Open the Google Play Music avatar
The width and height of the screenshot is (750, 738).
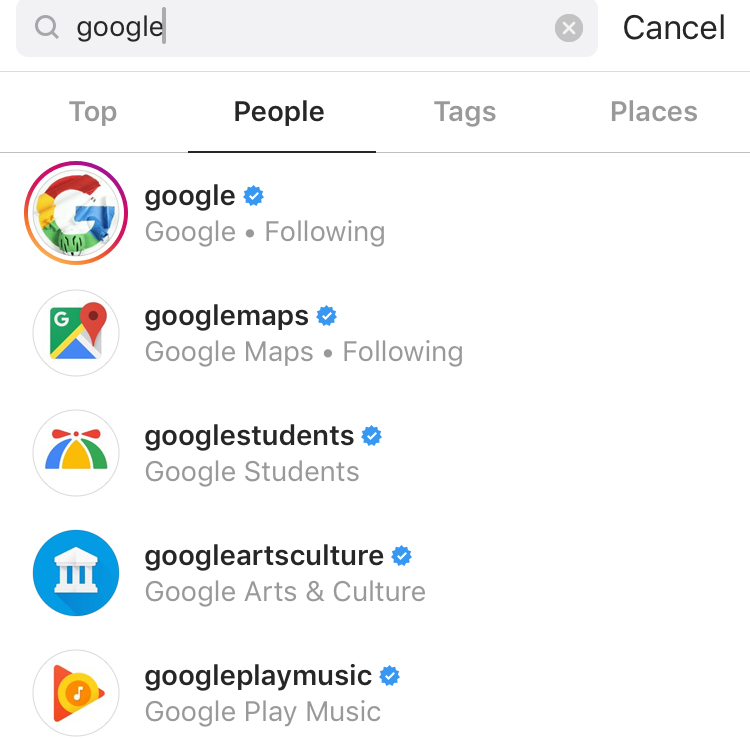(76, 693)
